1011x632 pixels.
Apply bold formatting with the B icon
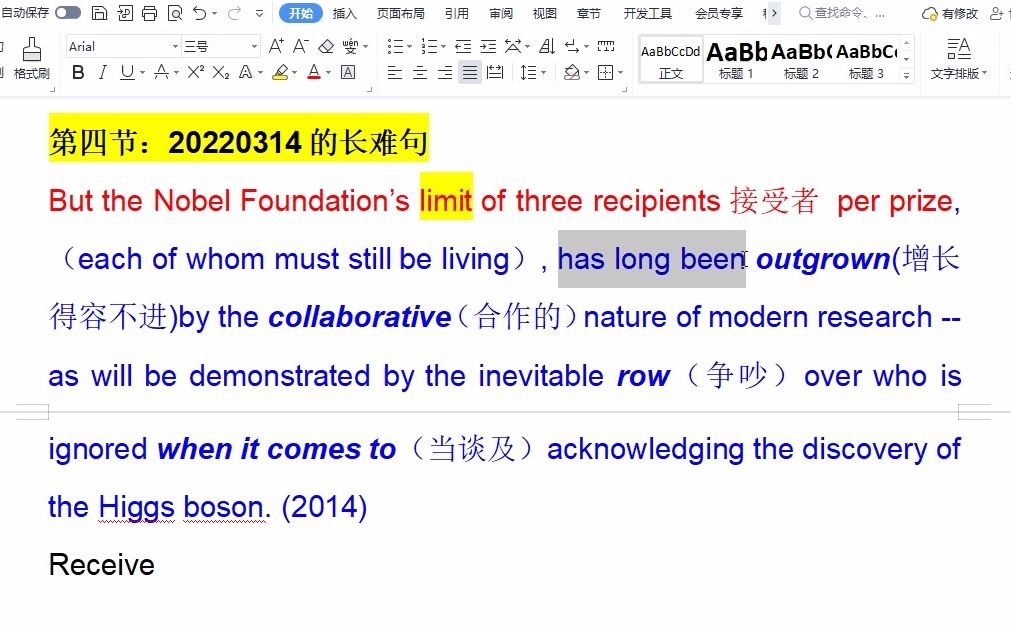click(77, 71)
